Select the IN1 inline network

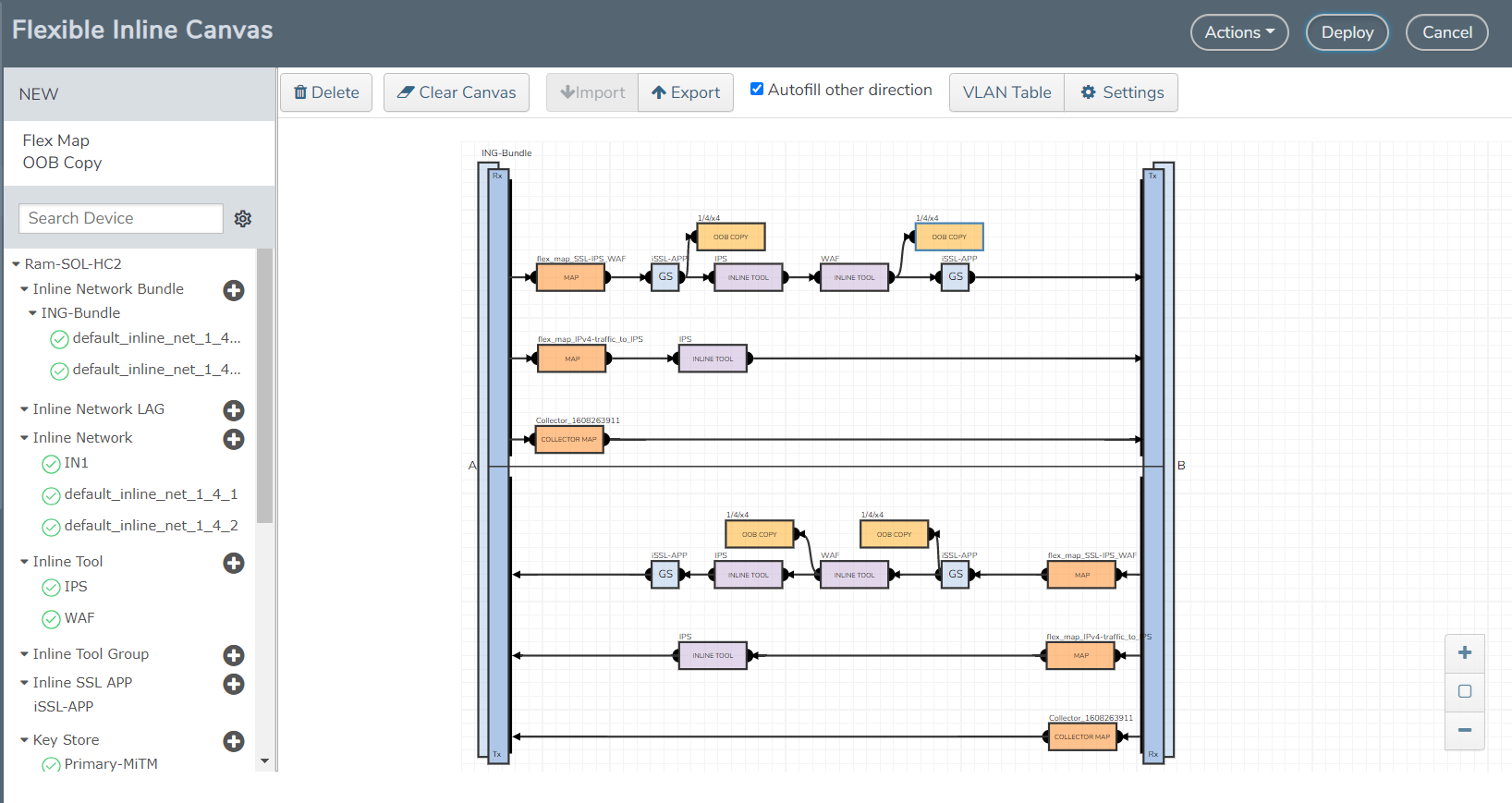(77, 463)
